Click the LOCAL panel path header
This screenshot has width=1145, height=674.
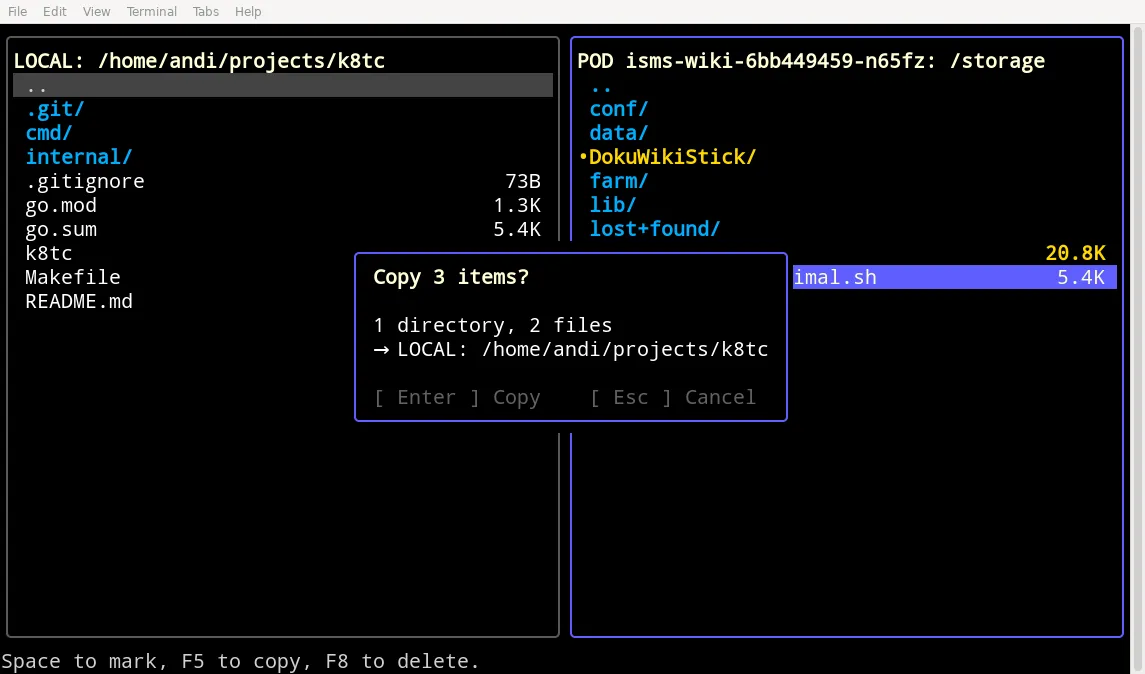click(x=199, y=61)
